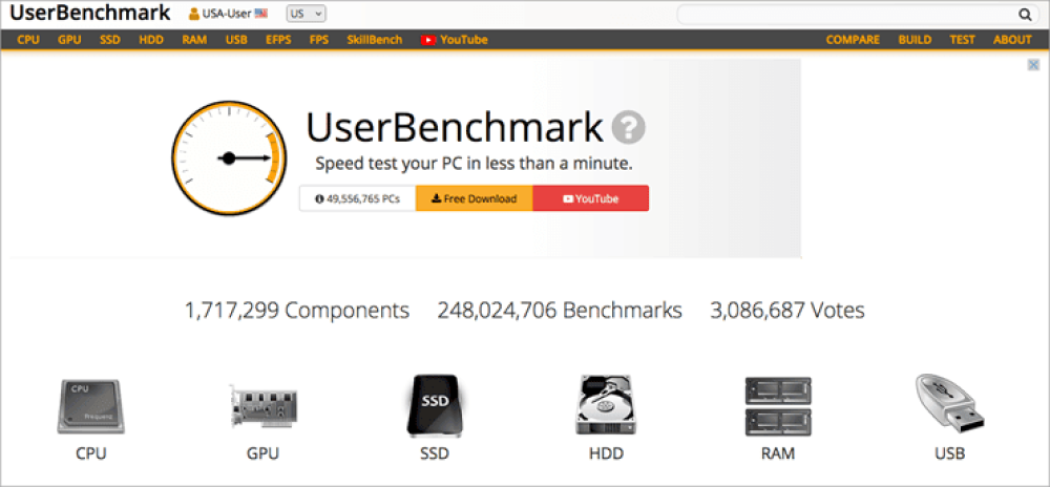1050x487 pixels.
Task: Click the red YouTube icon in navbar
Action: [x=429, y=40]
